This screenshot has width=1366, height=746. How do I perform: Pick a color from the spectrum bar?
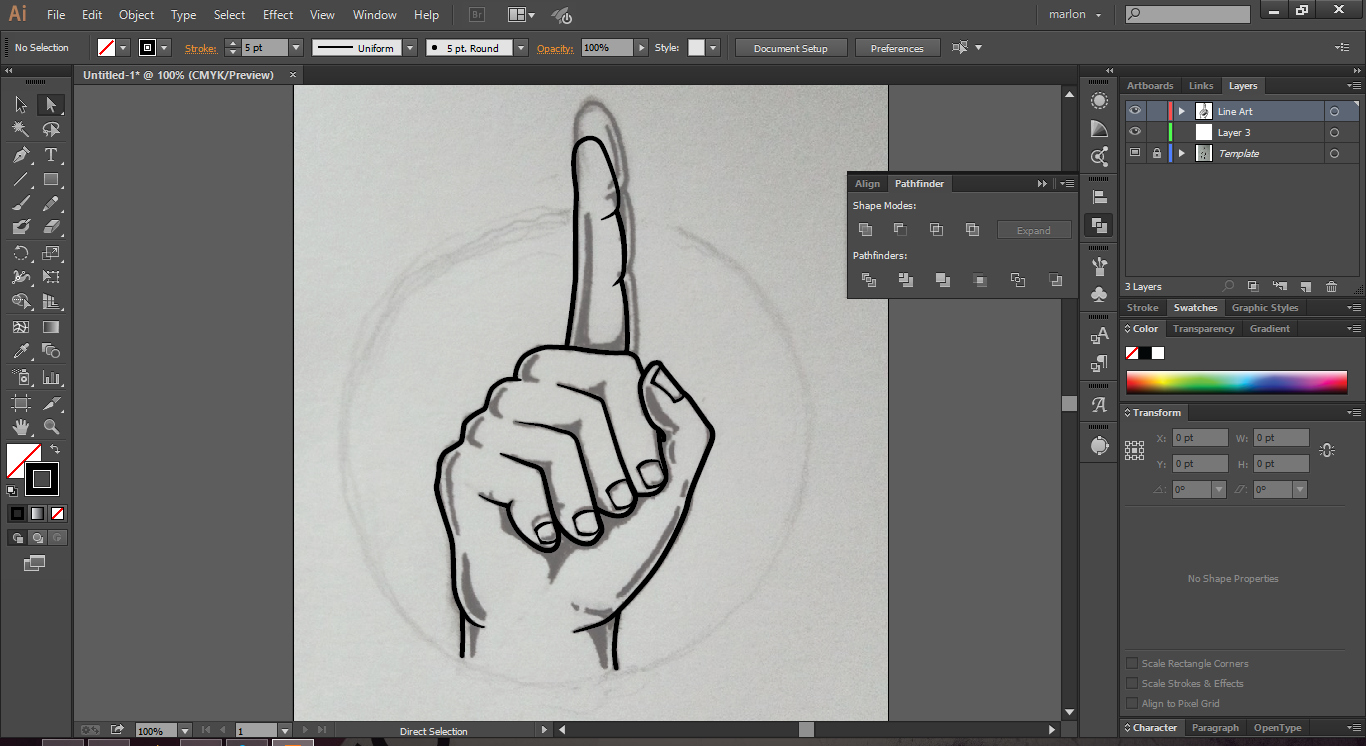1236,382
